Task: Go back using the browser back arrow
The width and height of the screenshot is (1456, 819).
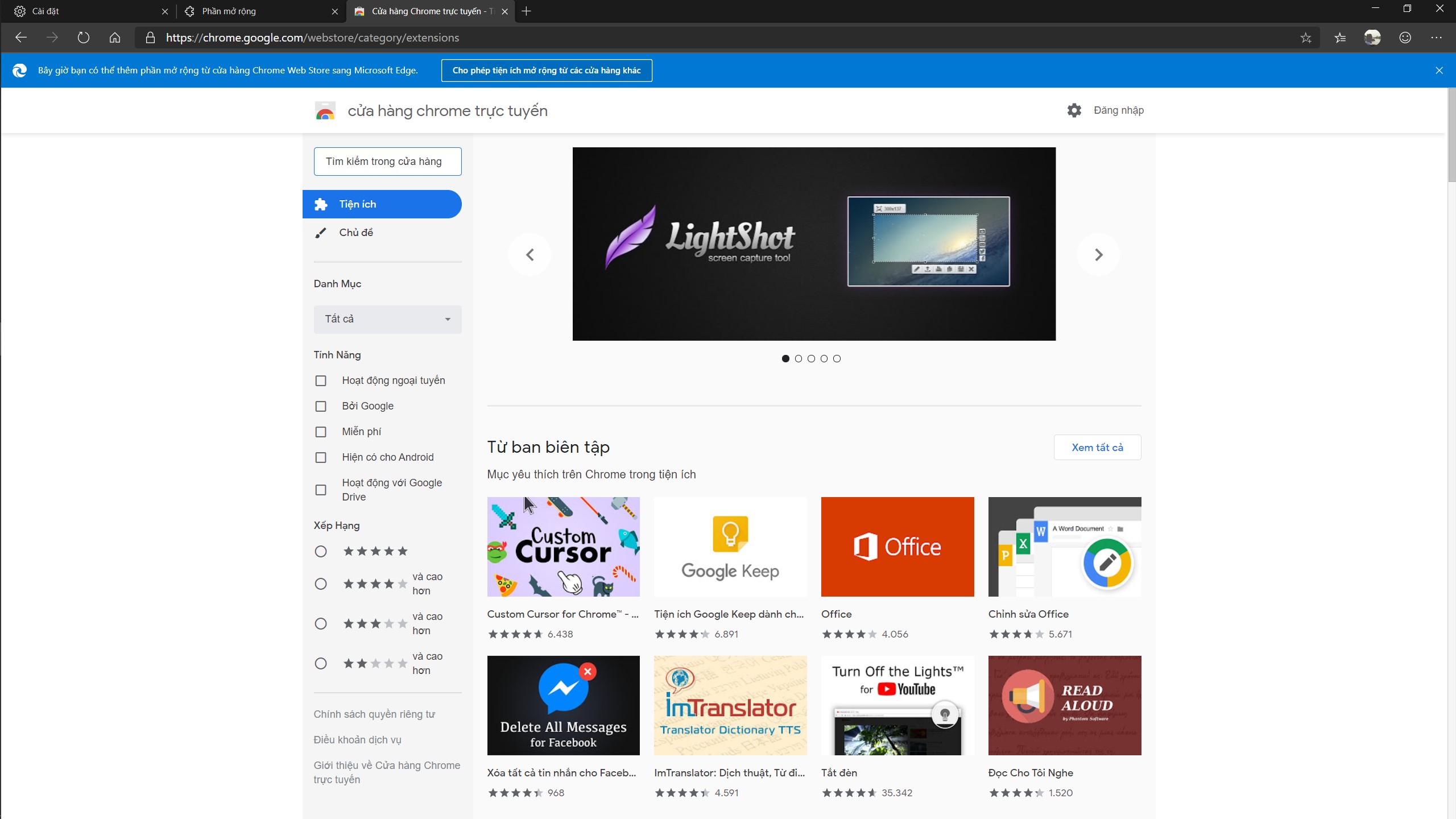Action: point(21,38)
